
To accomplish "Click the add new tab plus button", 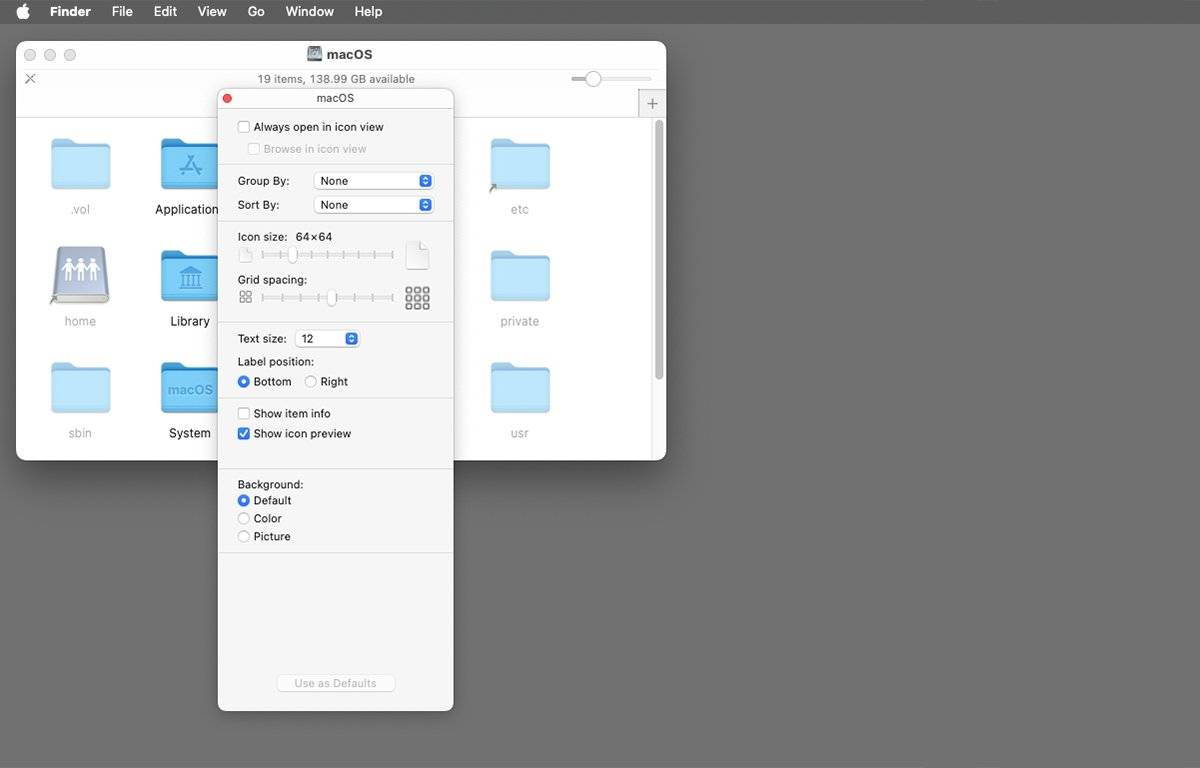I will [652, 103].
